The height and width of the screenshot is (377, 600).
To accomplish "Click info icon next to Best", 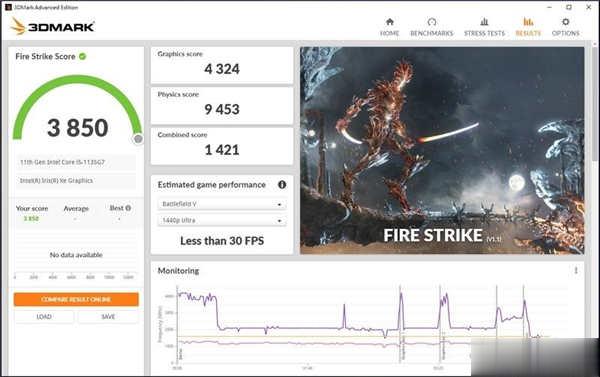I will (128, 208).
